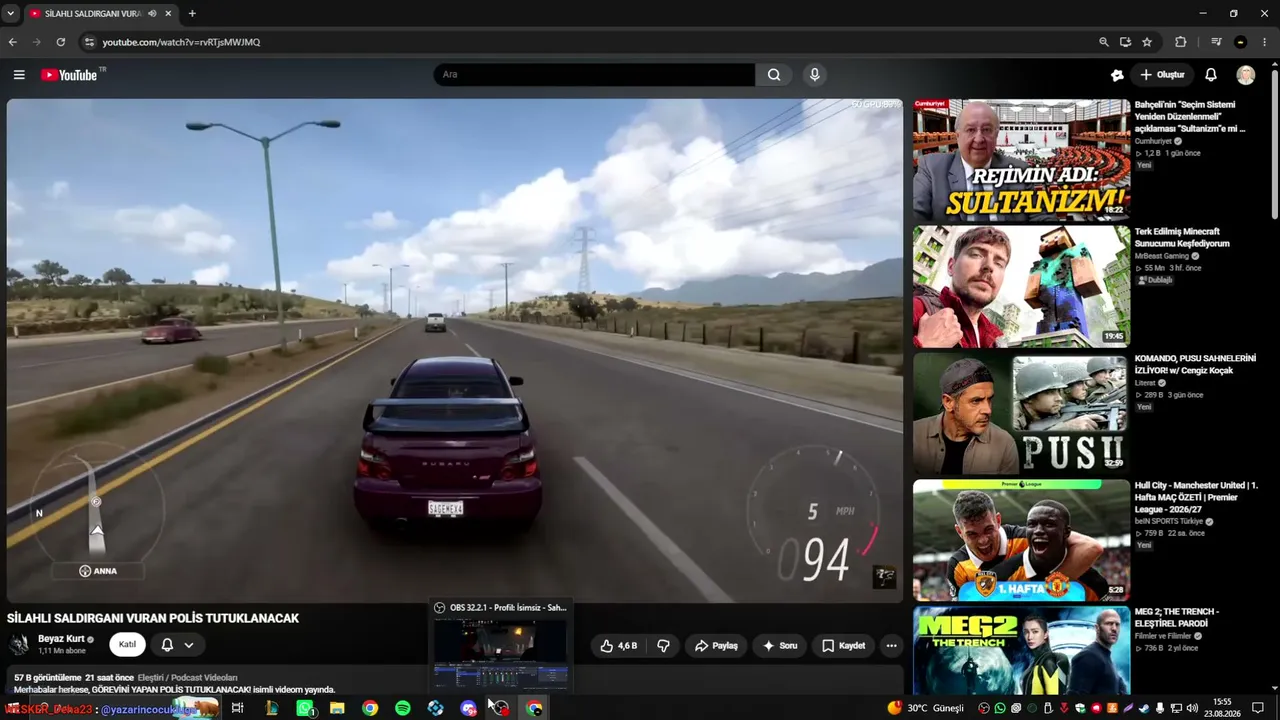Open Chrome zoom magnifier in address bar
The height and width of the screenshot is (720, 1280).
[1104, 42]
